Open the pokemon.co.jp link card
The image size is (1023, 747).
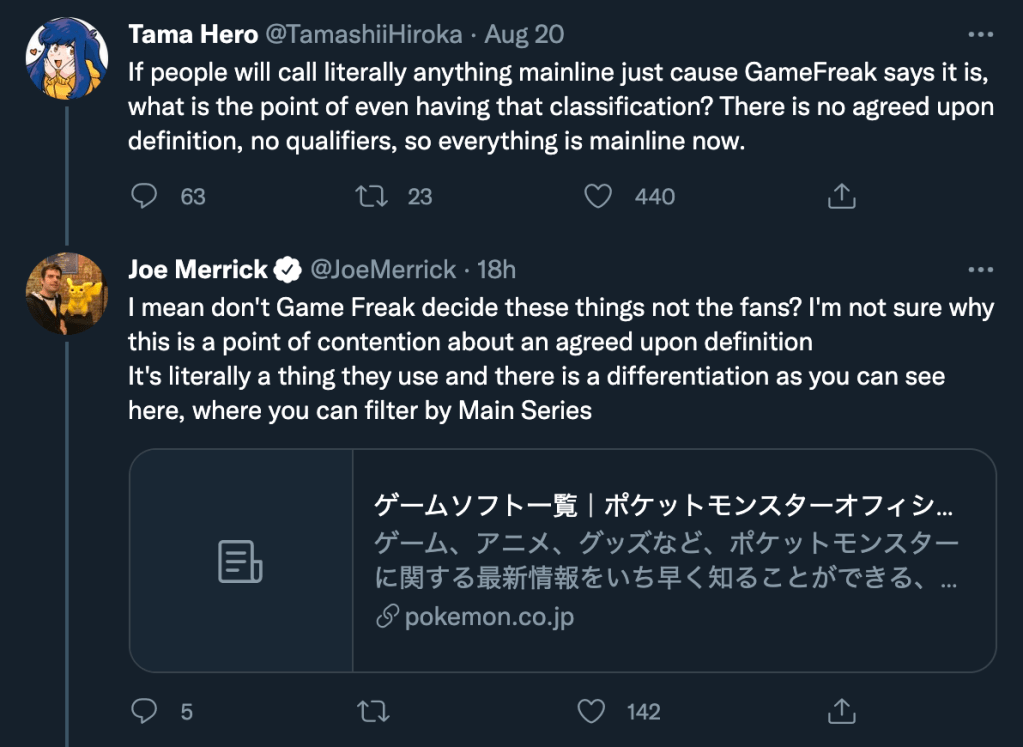665,560
